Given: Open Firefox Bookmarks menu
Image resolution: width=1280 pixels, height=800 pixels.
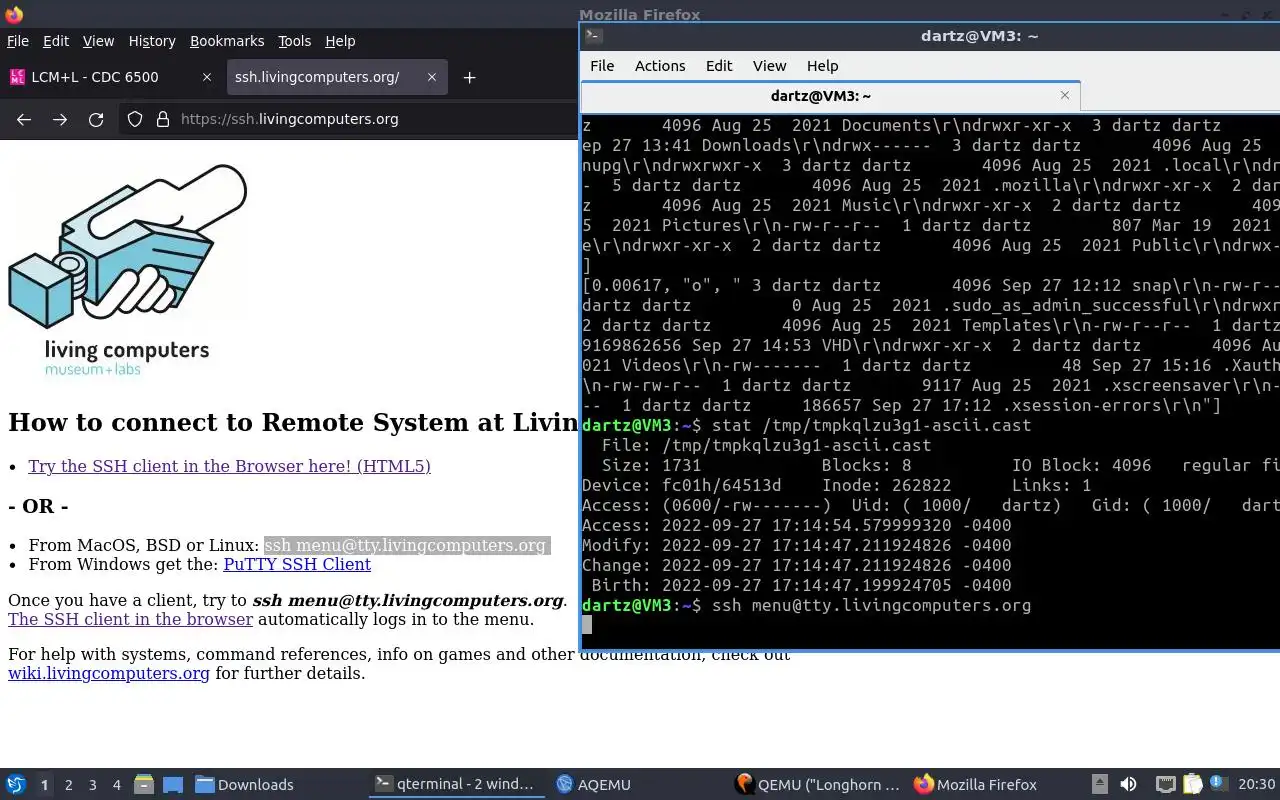Looking at the screenshot, I should [x=227, y=41].
